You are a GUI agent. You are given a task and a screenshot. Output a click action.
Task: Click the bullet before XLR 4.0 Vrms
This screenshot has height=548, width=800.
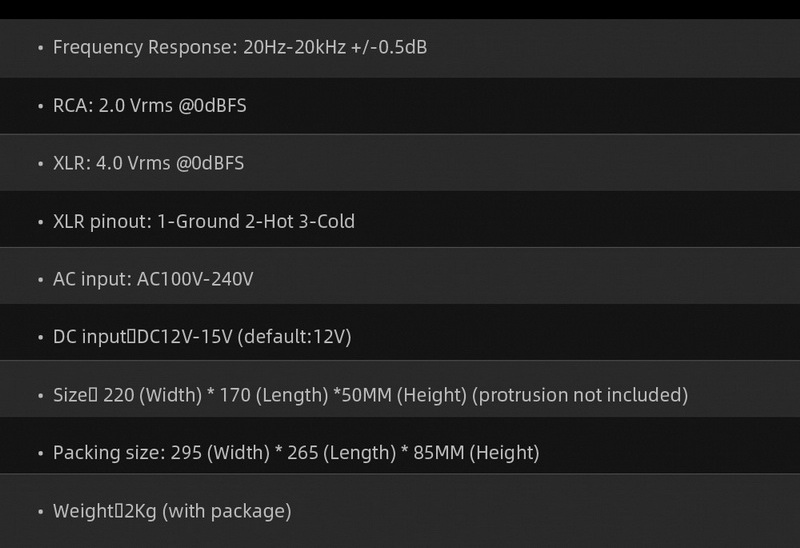tap(40, 164)
